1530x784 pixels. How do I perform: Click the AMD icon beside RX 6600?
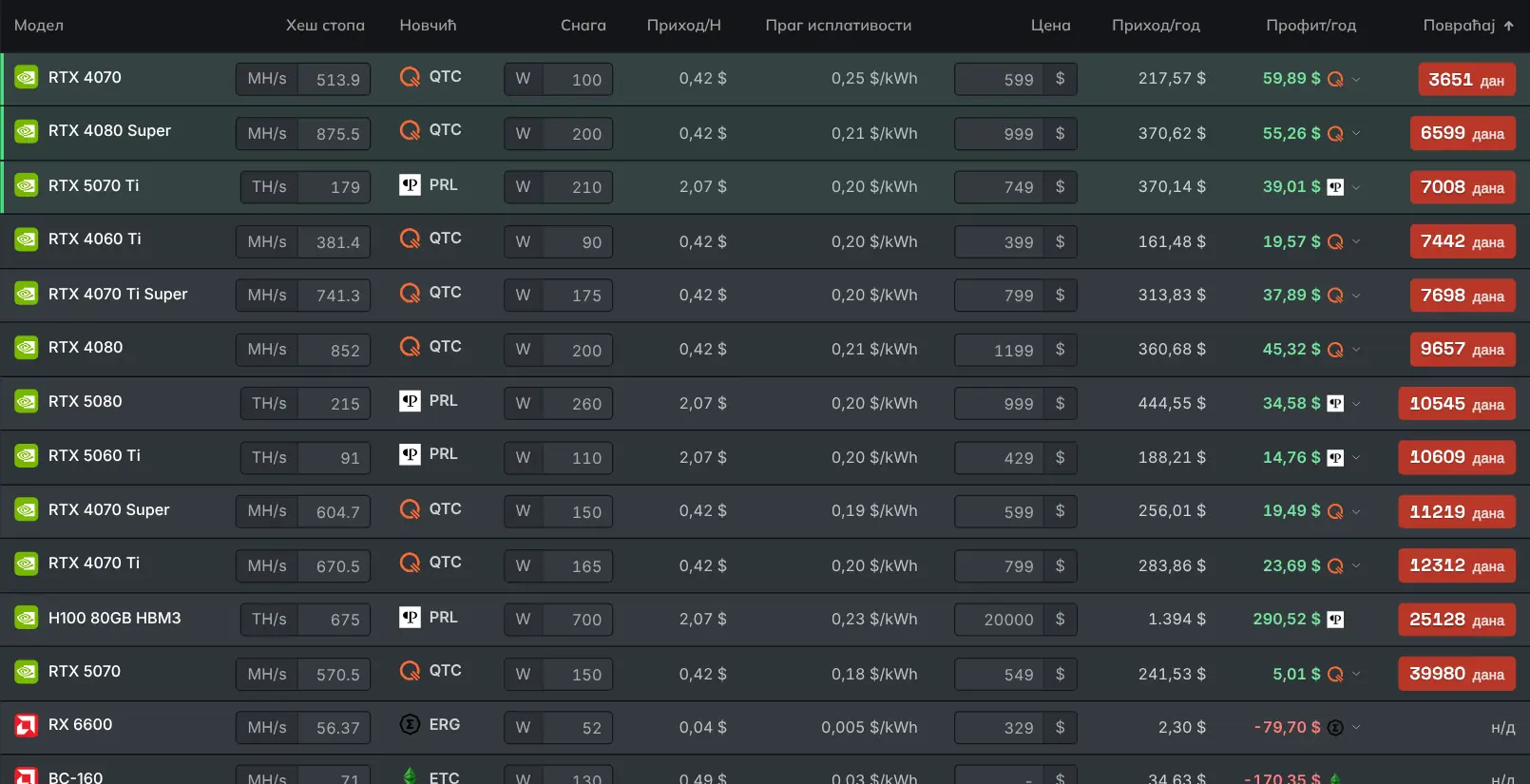coord(27,725)
